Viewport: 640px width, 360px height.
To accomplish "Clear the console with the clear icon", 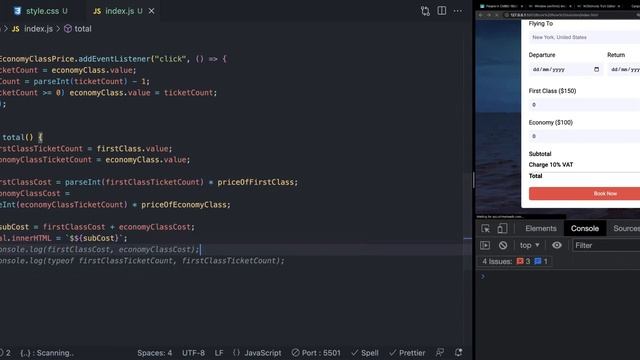I will coord(503,245).
